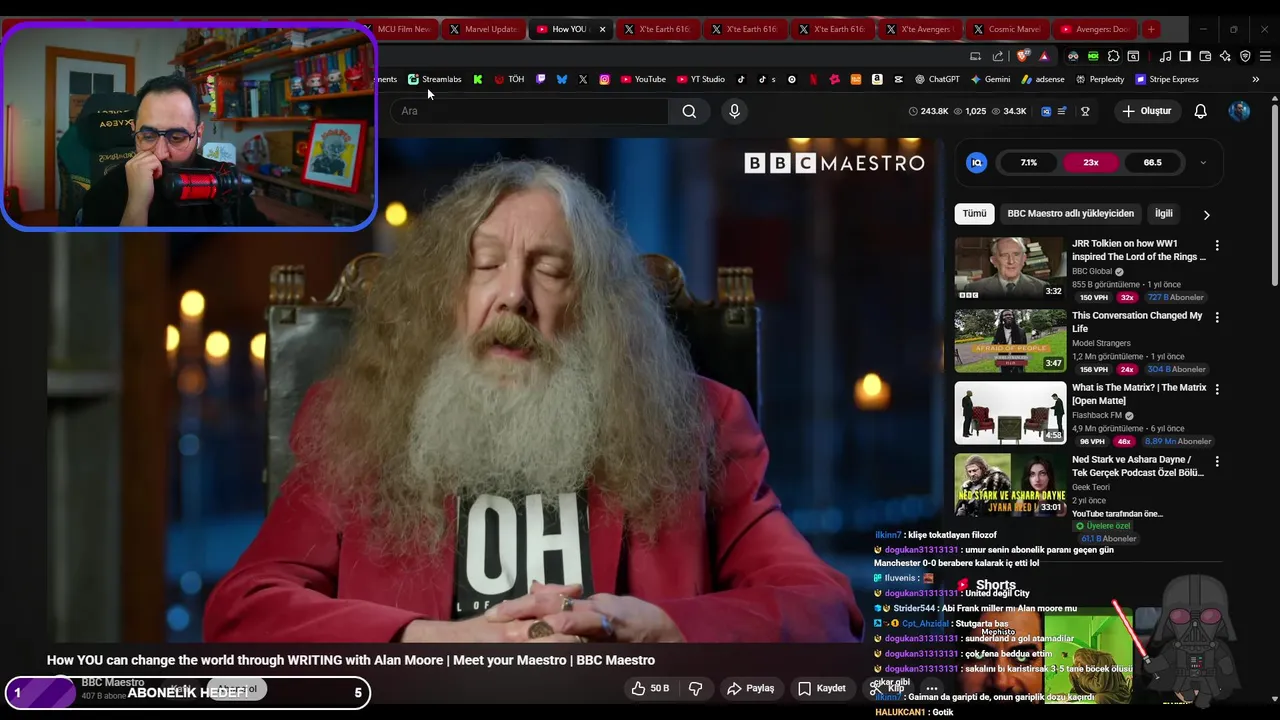The width and height of the screenshot is (1280, 720).
Task: Expand the extension stats dropdown arrow
Action: click(1203, 162)
